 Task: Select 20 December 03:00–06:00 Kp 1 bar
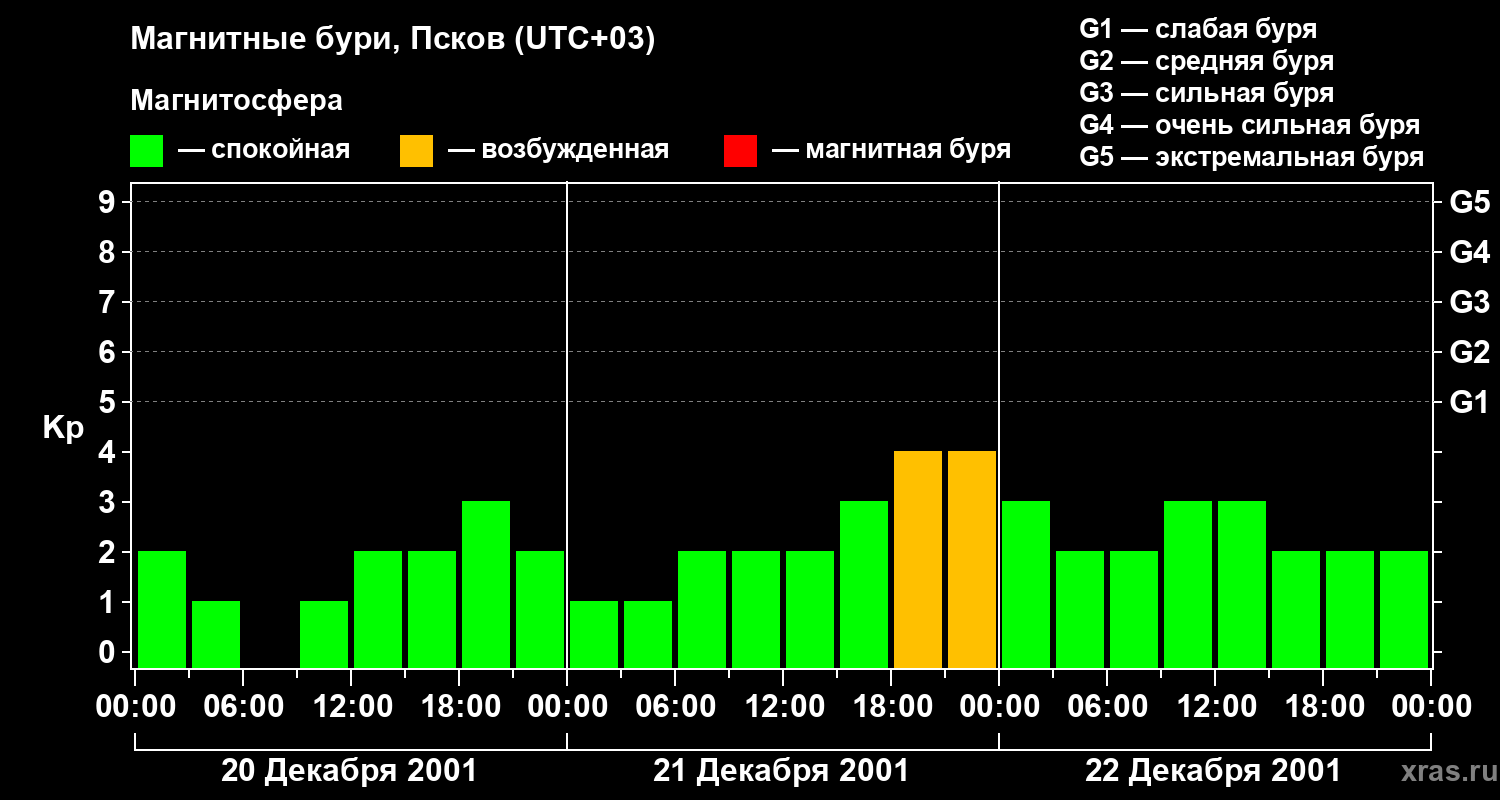[x=216, y=634]
